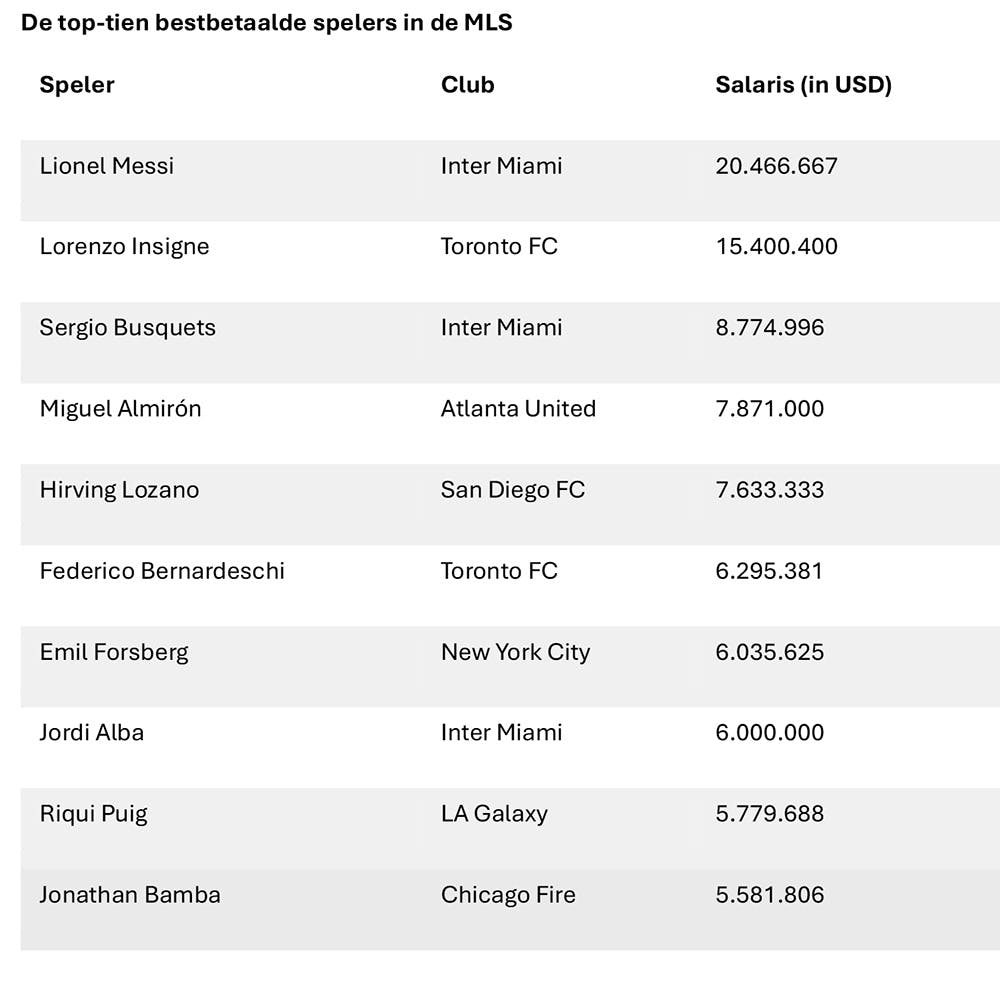This screenshot has height=986, width=1000.
Task: Click Federico Bernardeschi's name
Action: (x=162, y=571)
